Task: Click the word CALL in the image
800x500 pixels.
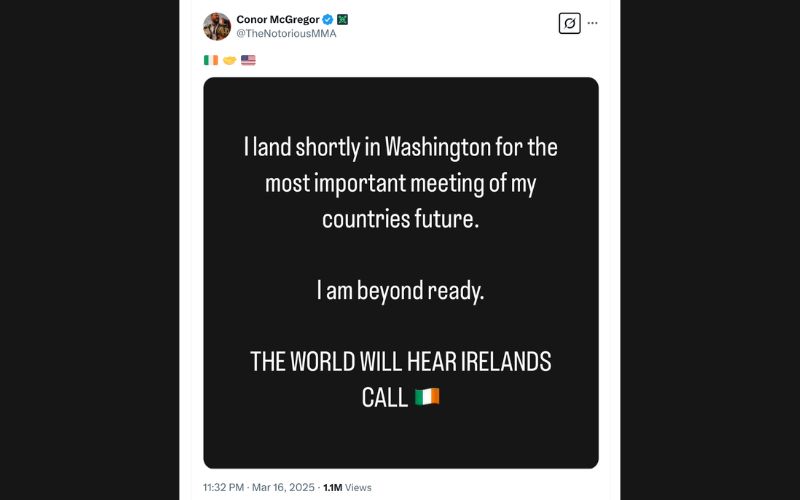Action: point(384,397)
